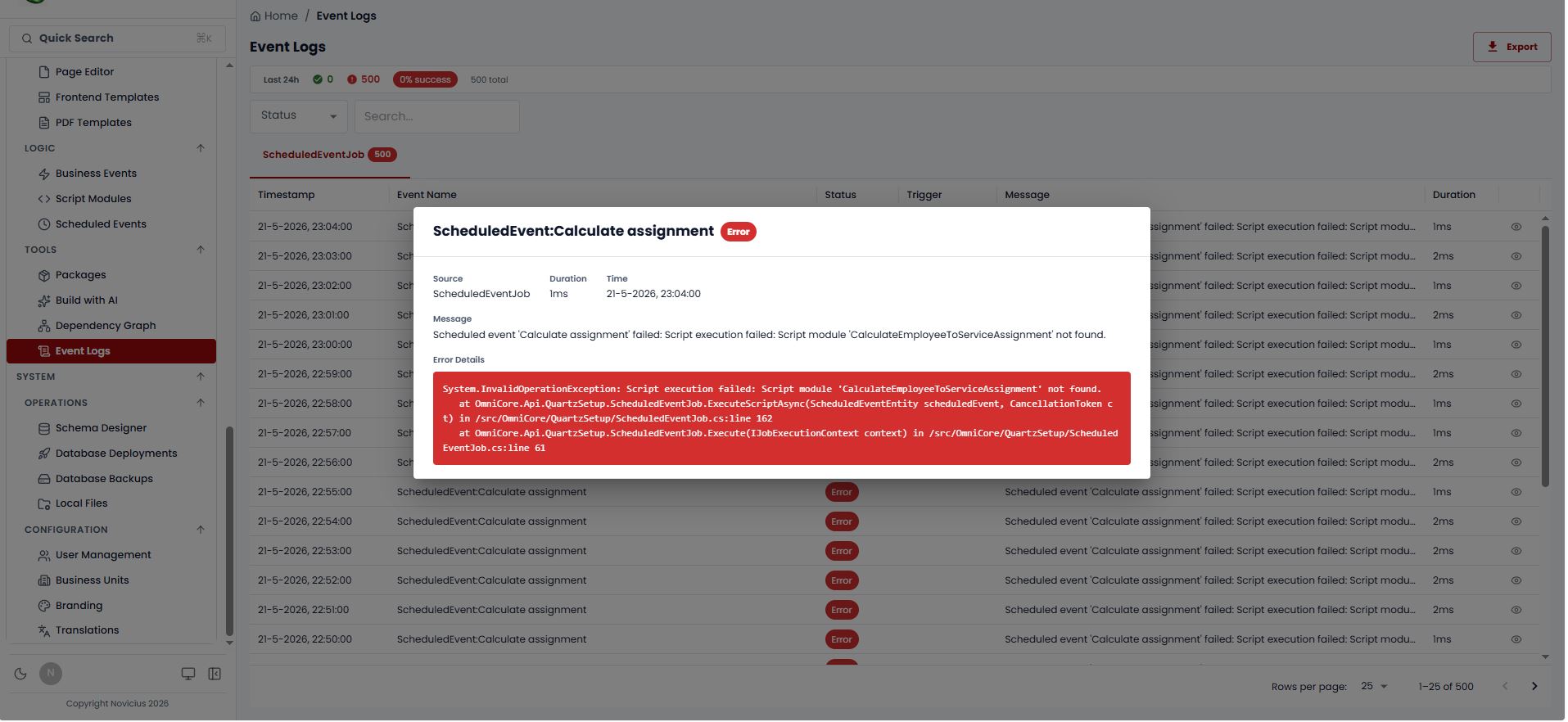Click the Quick Search field
The height and width of the screenshot is (722, 1568).
click(x=117, y=38)
